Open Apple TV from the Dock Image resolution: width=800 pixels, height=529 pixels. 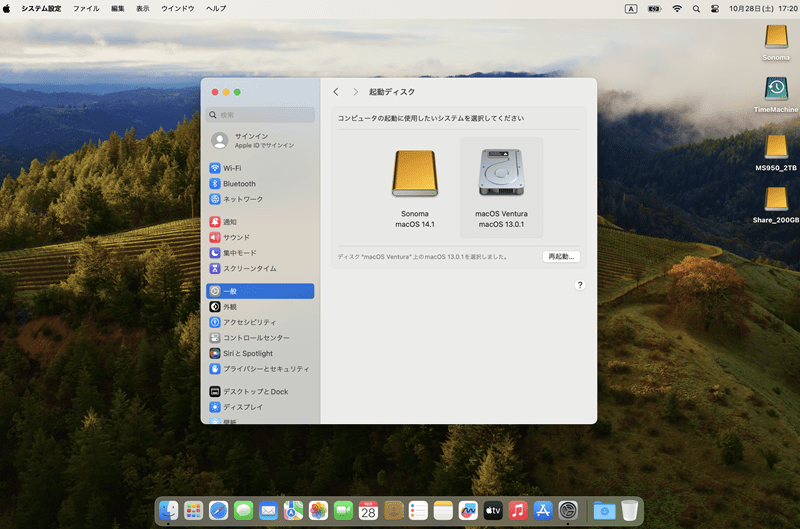click(x=493, y=510)
